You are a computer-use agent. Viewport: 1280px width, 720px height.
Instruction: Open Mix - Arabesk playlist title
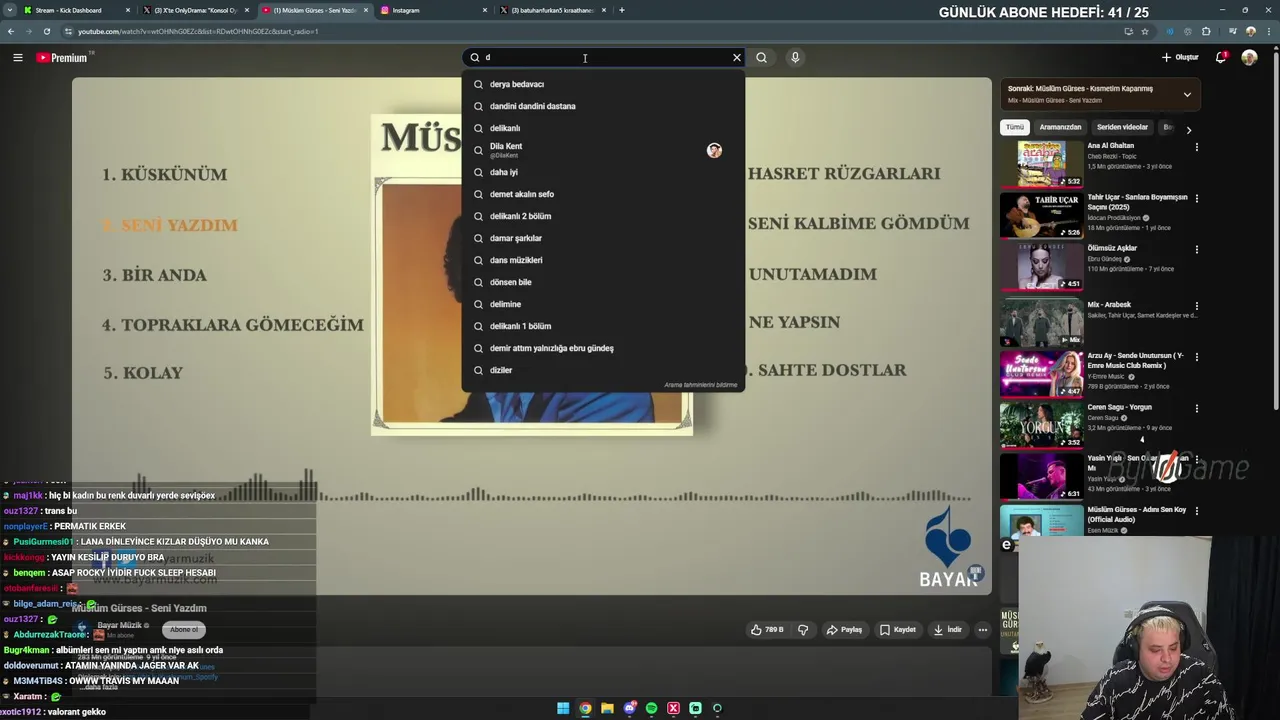pos(1109,304)
